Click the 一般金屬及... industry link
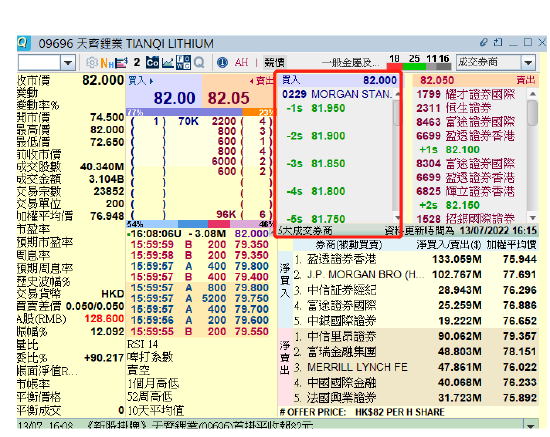Screen dimensions: 550x437 (x=350, y=63)
